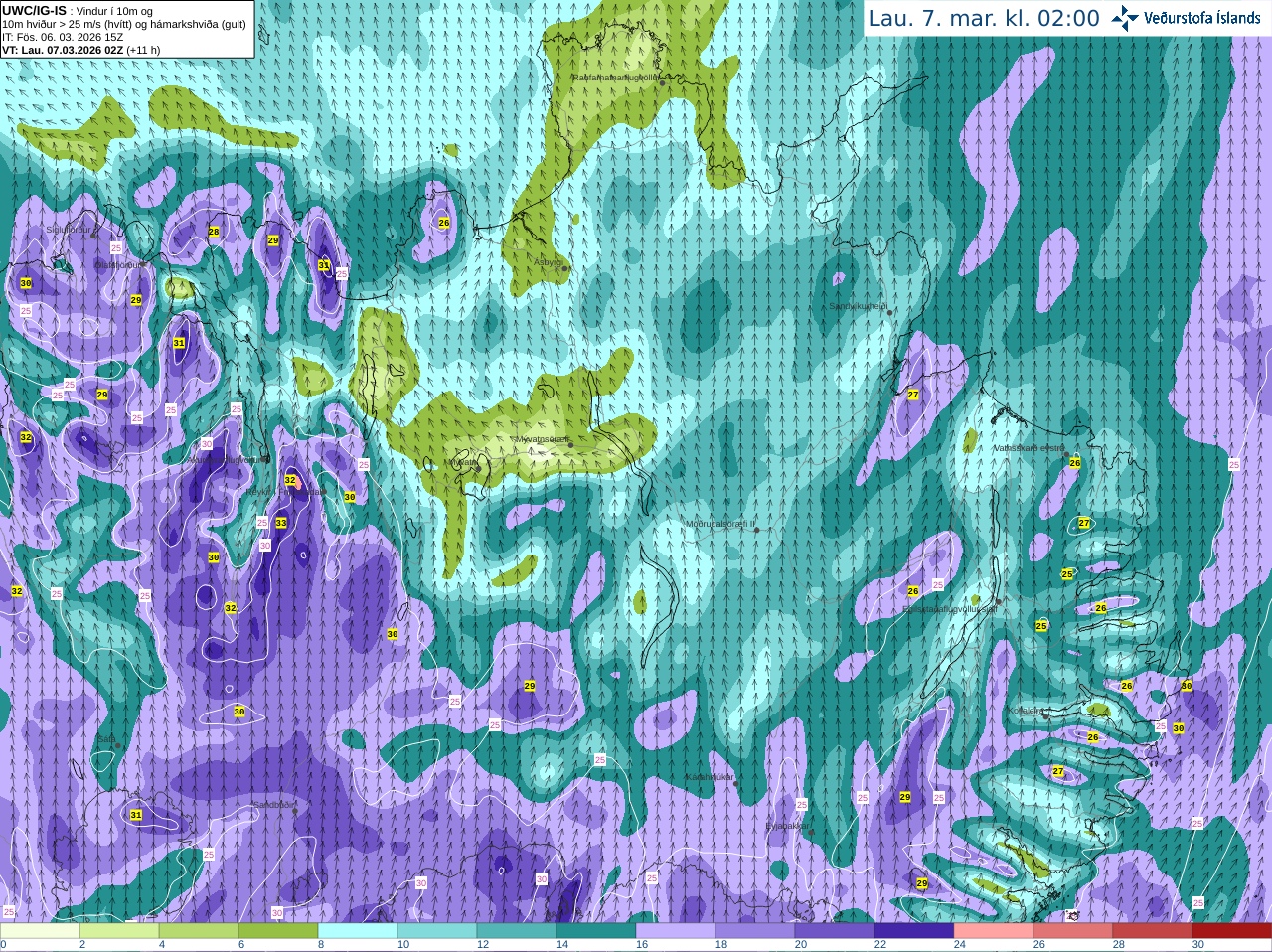The width and height of the screenshot is (1272, 952).
Task: Click the Möðrudalsöræfi II station label
Action: pyautogui.click(x=720, y=524)
